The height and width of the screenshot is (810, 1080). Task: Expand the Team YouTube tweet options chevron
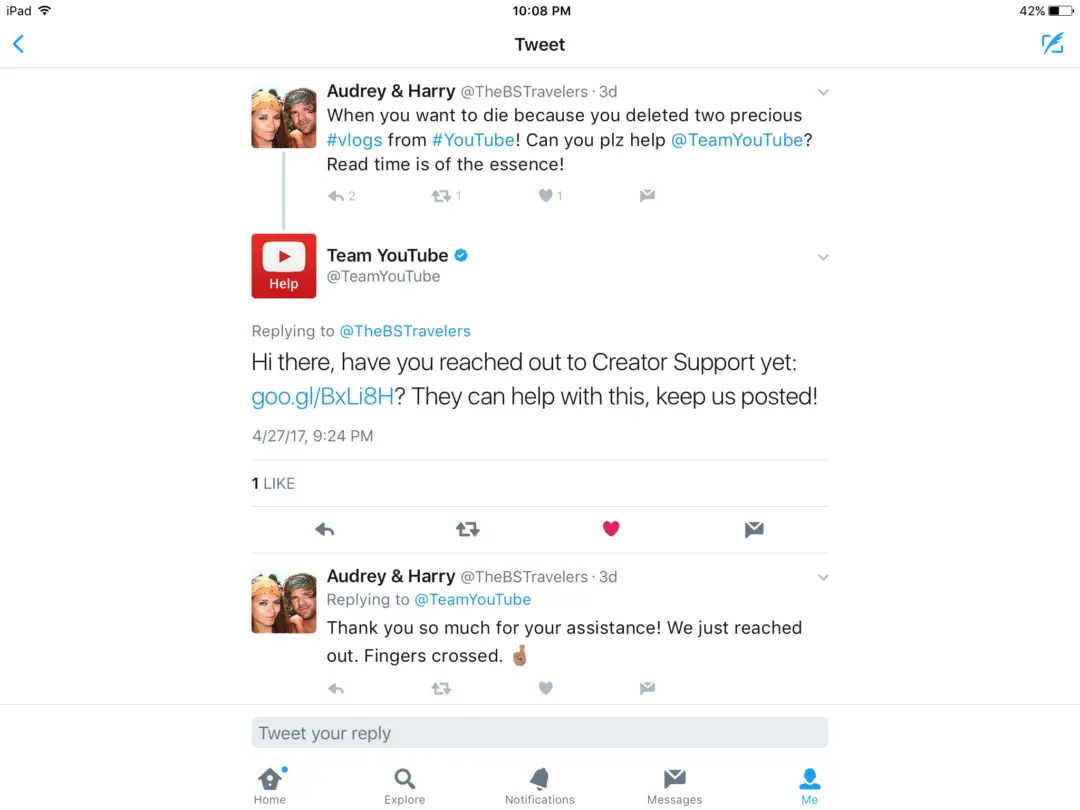coord(823,257)
